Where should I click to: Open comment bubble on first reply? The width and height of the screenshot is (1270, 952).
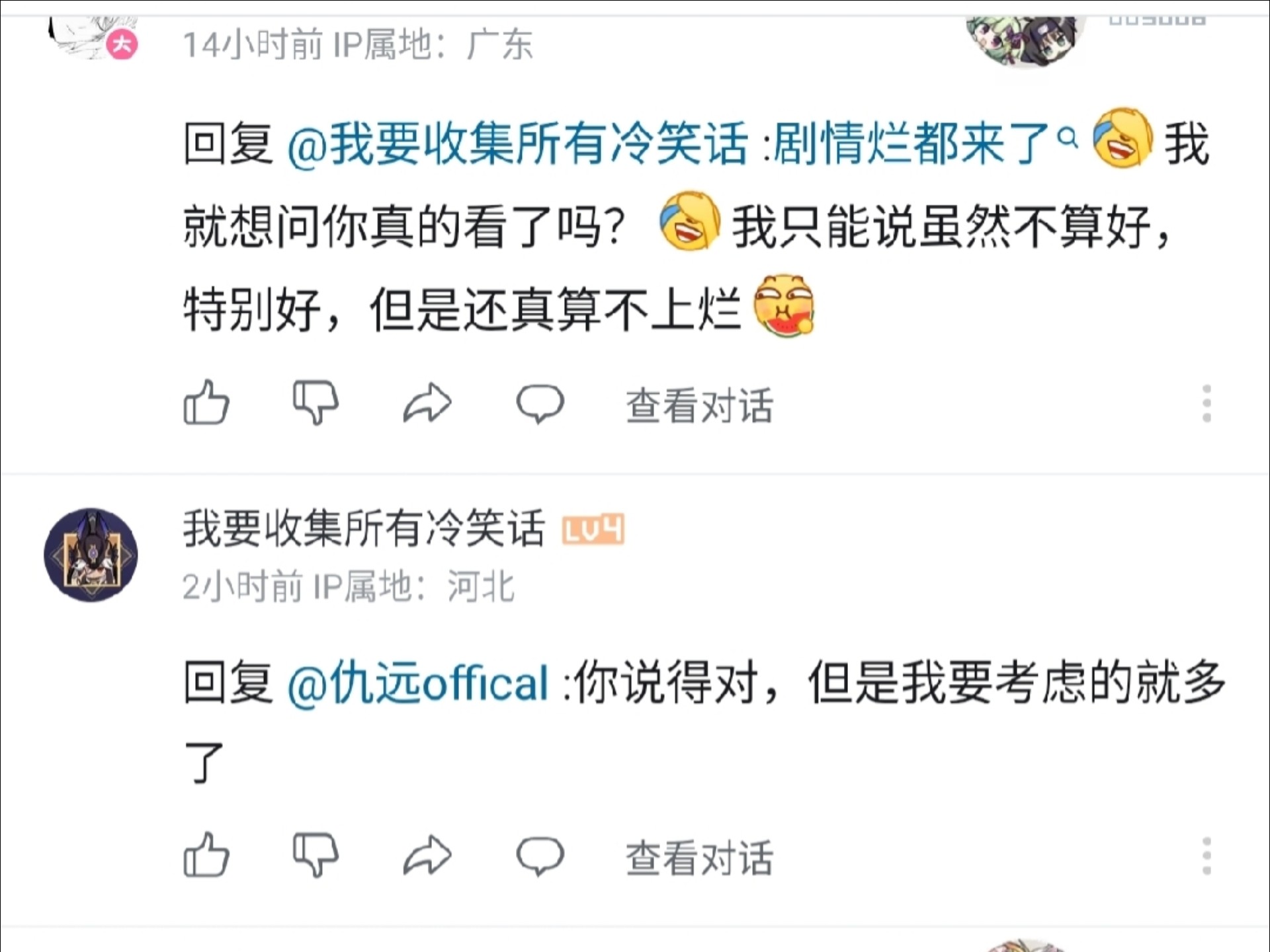coord(540,403)
